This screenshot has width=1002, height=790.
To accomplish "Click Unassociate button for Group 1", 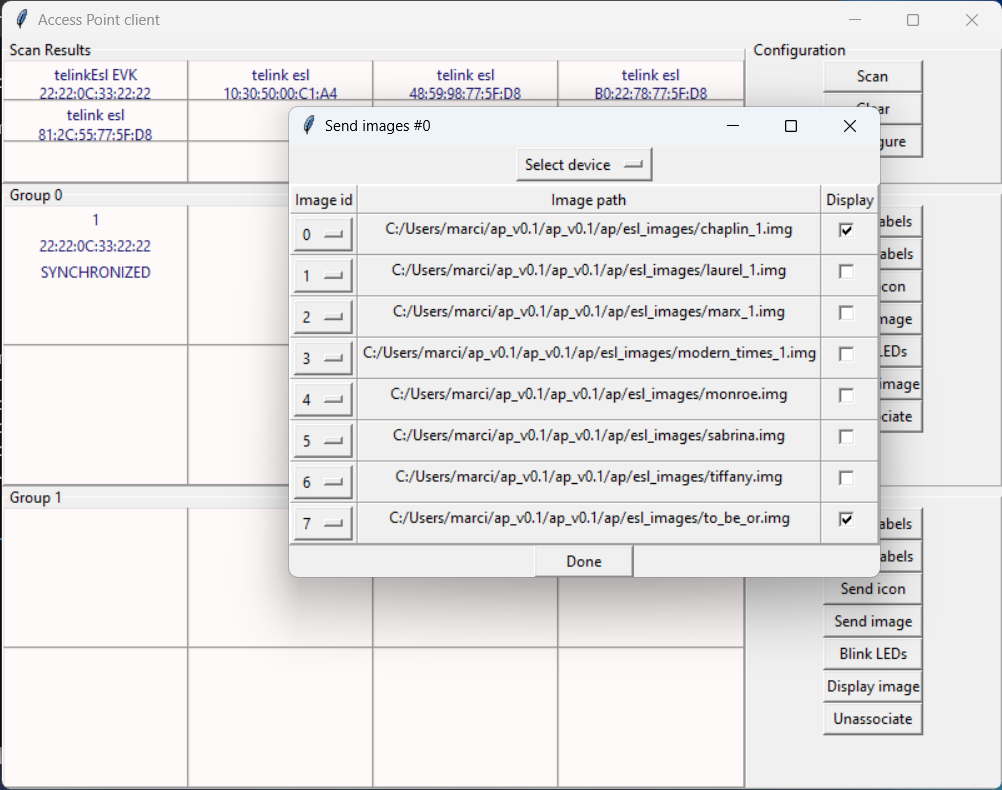I will click(x=873, y=719).
